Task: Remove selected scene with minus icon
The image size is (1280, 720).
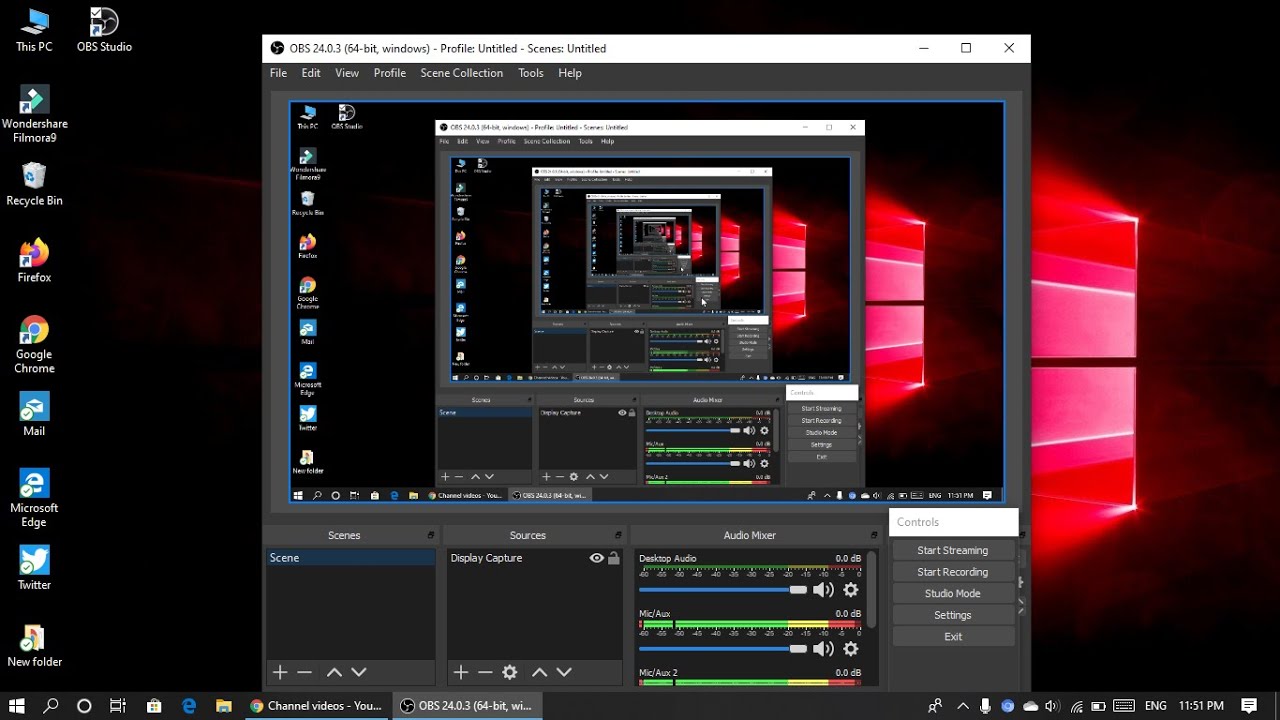Action: pos(305,673)
